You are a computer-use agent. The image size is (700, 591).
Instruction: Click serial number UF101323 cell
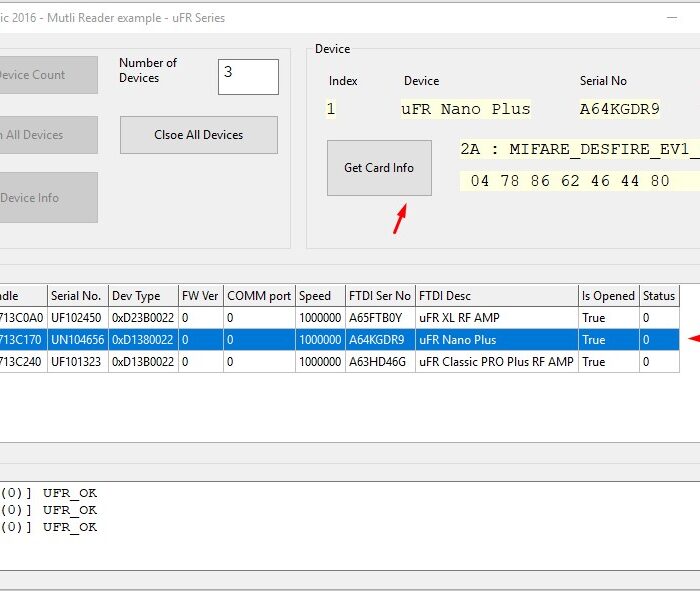pyautogui.click(x=78, y=362)
